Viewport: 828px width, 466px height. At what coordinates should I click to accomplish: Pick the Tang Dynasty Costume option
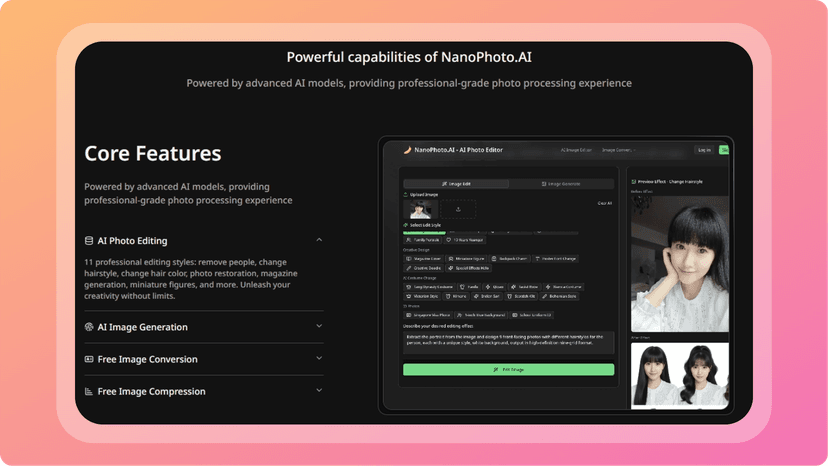(x=430, y=287)
